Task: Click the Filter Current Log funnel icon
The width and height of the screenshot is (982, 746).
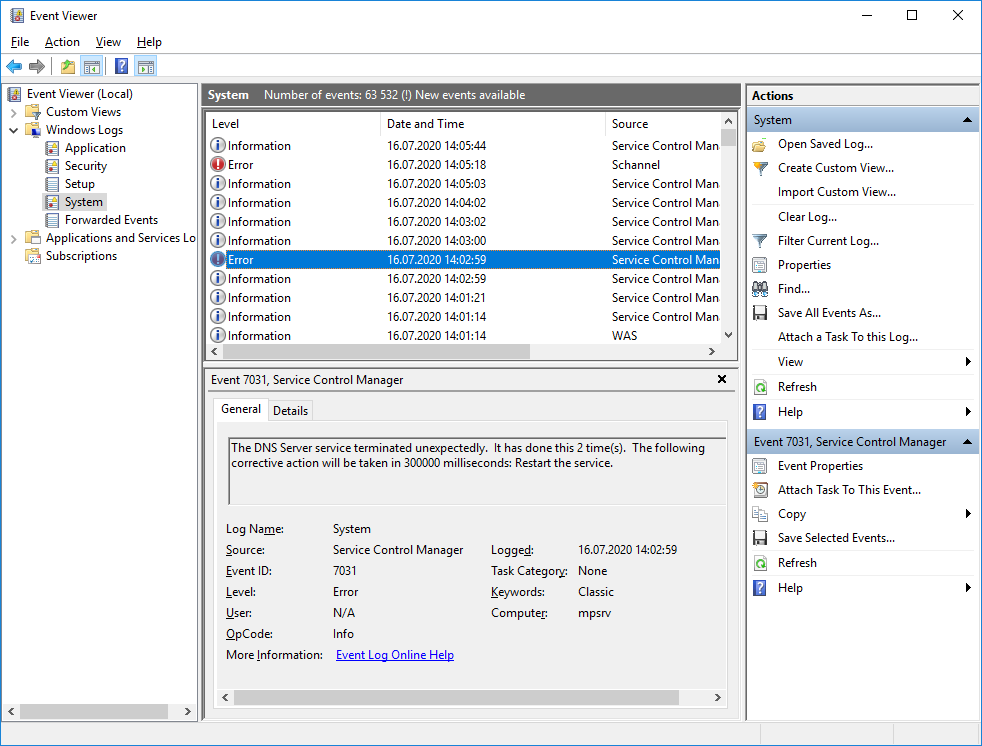Action: [x=760, y=241]
